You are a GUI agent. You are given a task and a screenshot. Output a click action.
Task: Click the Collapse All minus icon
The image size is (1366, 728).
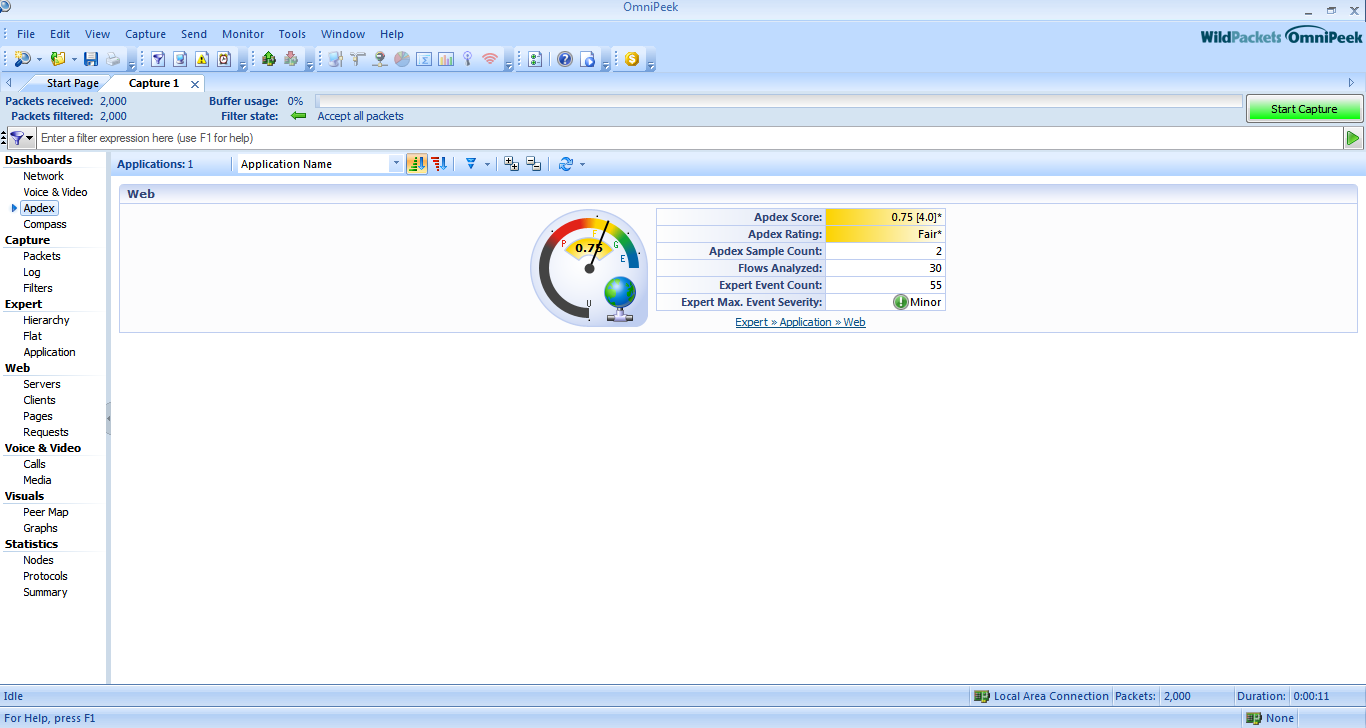[x=533, y=164]
